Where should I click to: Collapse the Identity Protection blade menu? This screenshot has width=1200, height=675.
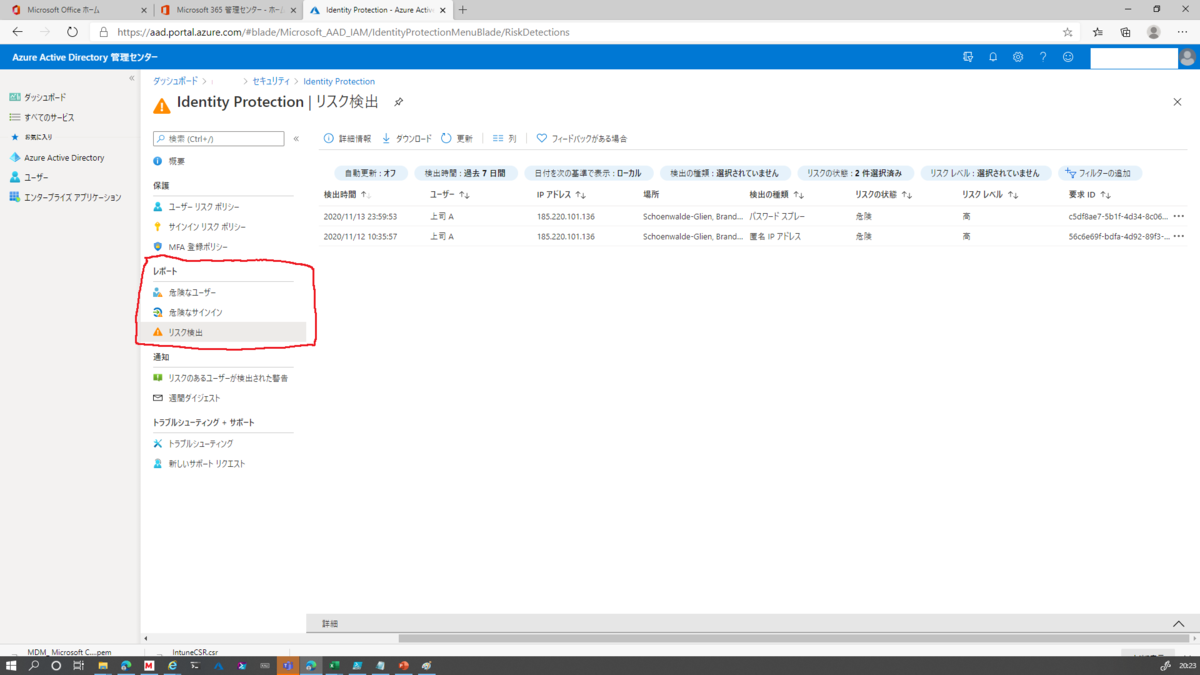[x=296, y=139]
